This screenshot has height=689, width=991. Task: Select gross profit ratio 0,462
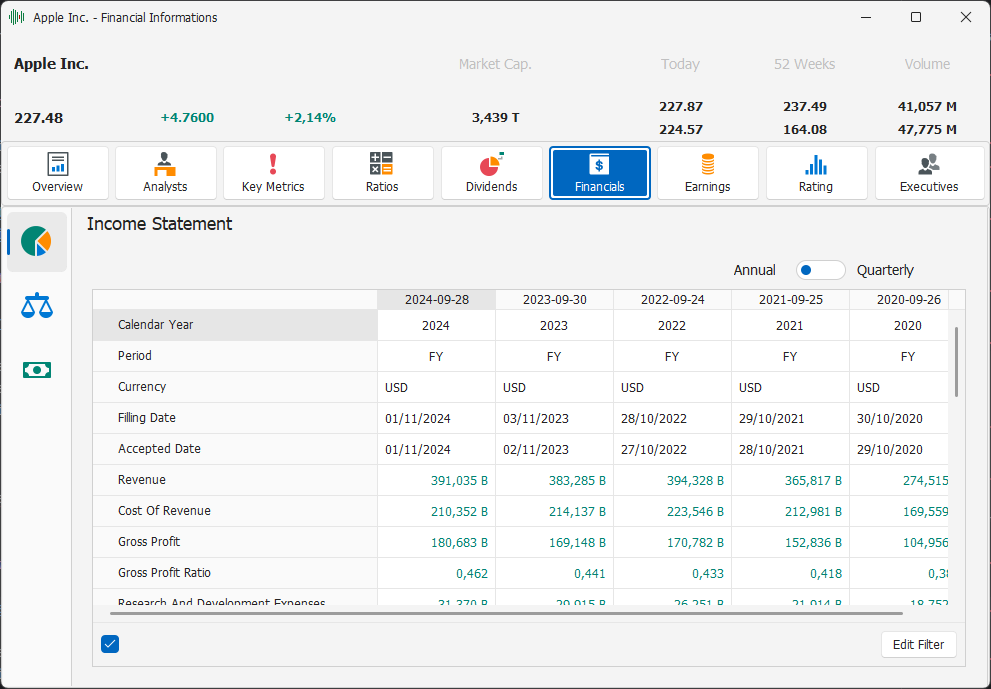[x=472, y=574]
